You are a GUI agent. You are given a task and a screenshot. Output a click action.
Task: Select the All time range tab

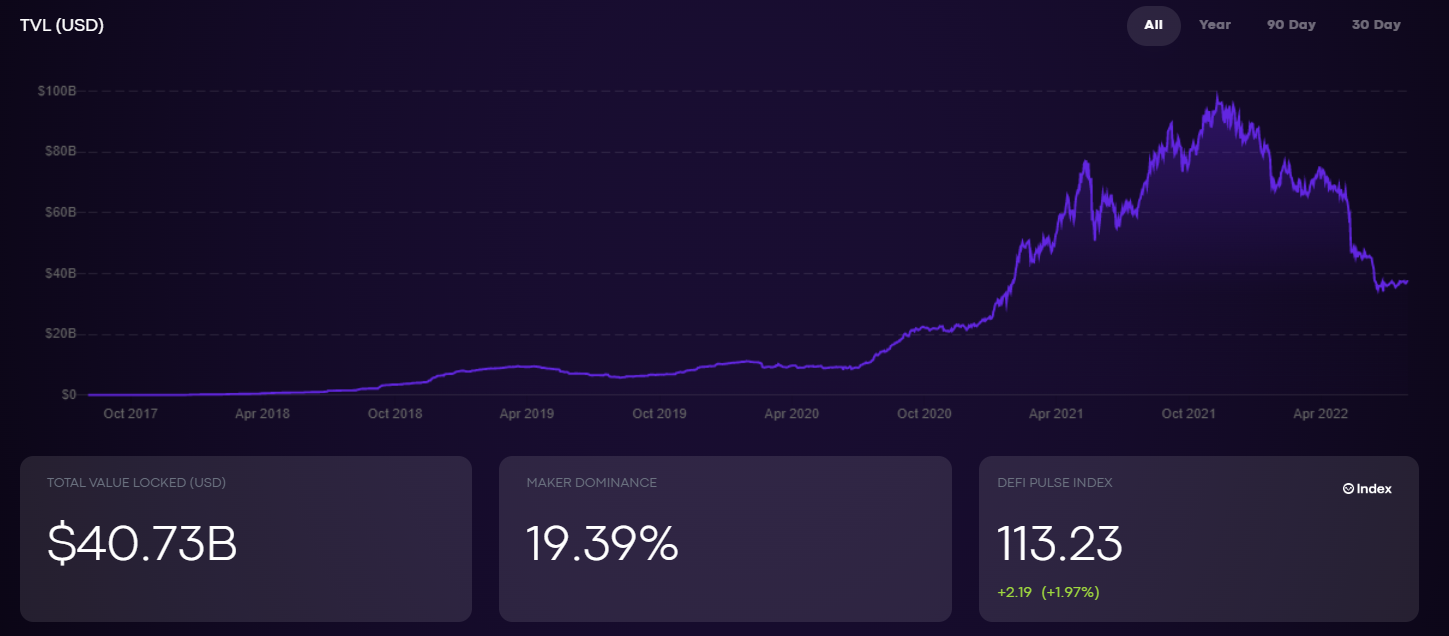1153,25
